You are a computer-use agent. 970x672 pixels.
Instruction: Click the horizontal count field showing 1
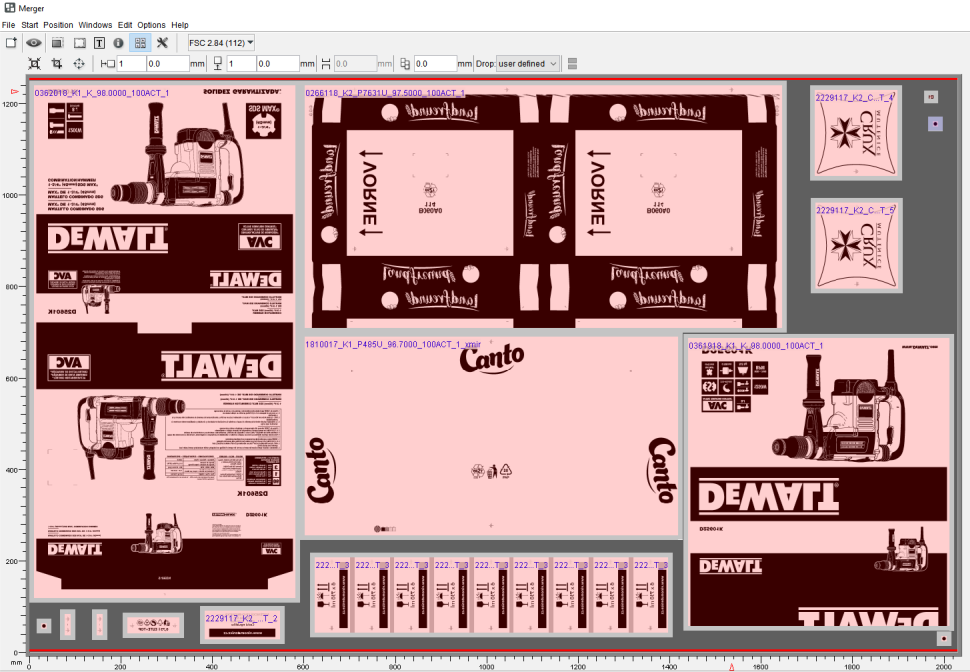131,64
